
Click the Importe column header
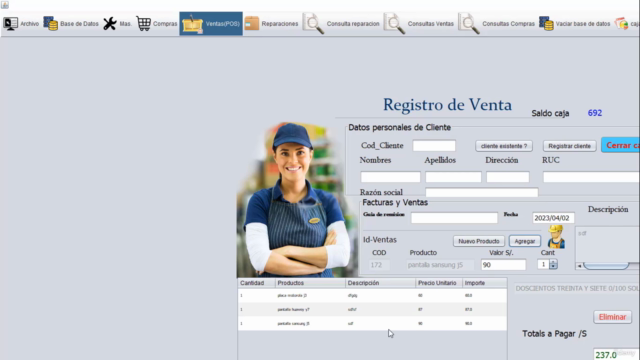[x=484, y=283]
